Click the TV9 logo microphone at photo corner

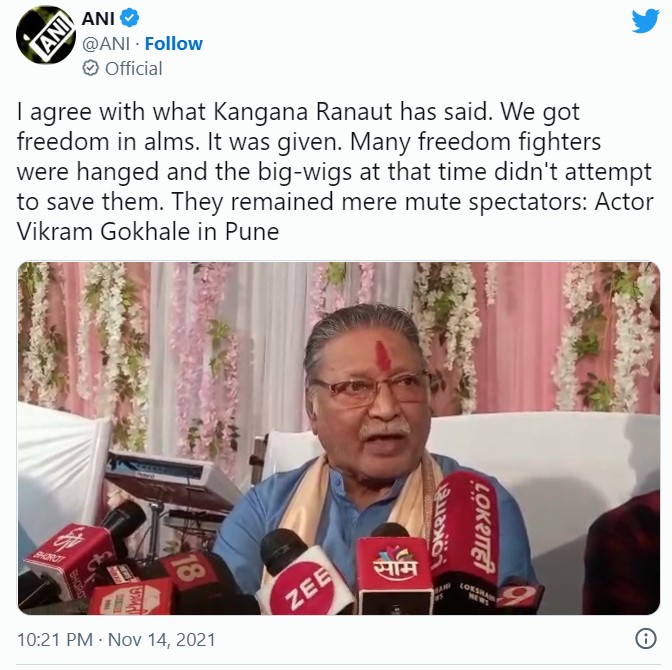(520, 597)
